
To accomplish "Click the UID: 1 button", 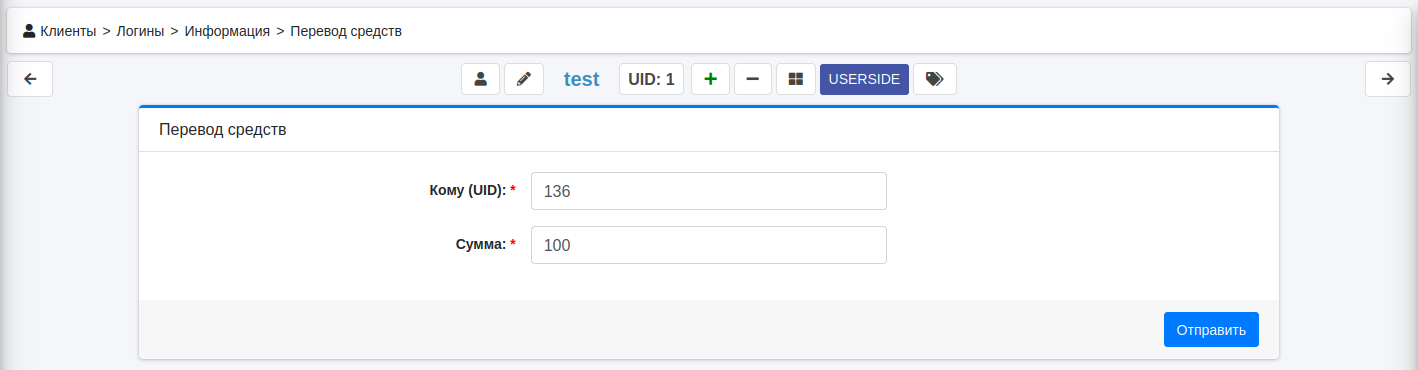I will (651, 79).
